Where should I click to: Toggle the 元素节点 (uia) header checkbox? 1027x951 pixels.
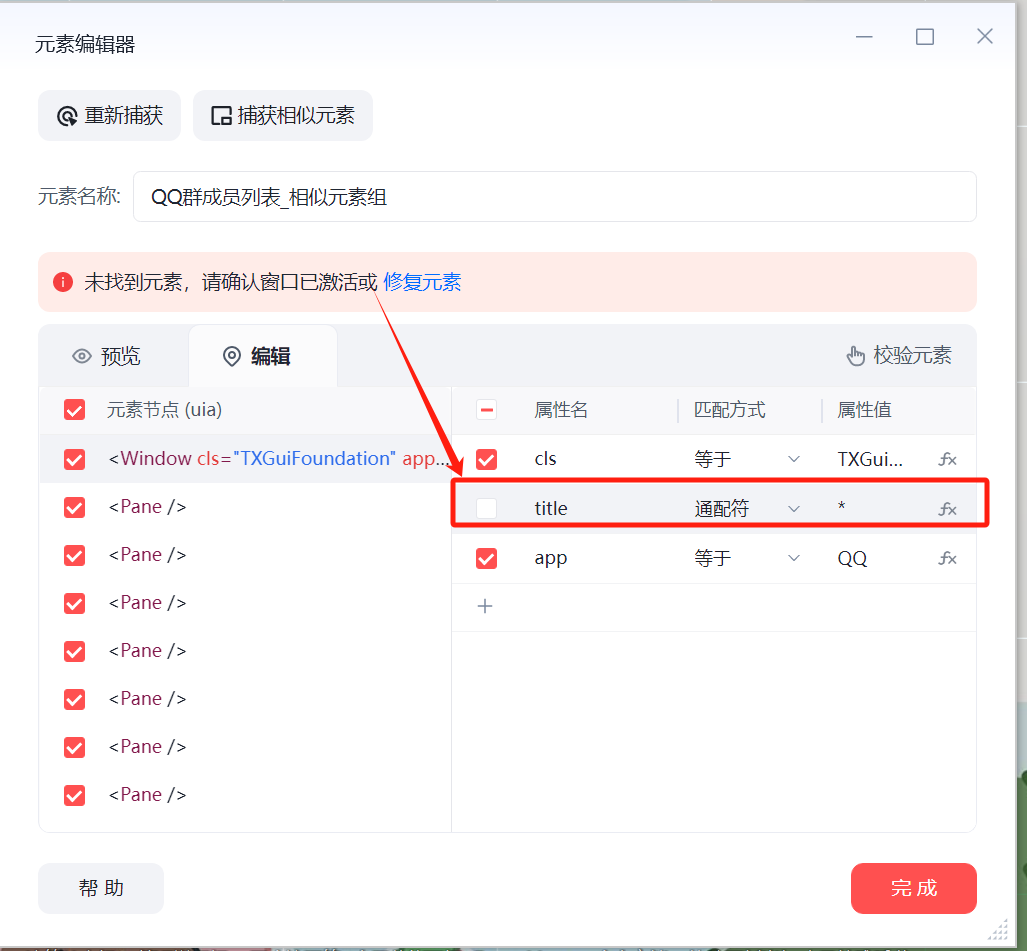point(75,410)
